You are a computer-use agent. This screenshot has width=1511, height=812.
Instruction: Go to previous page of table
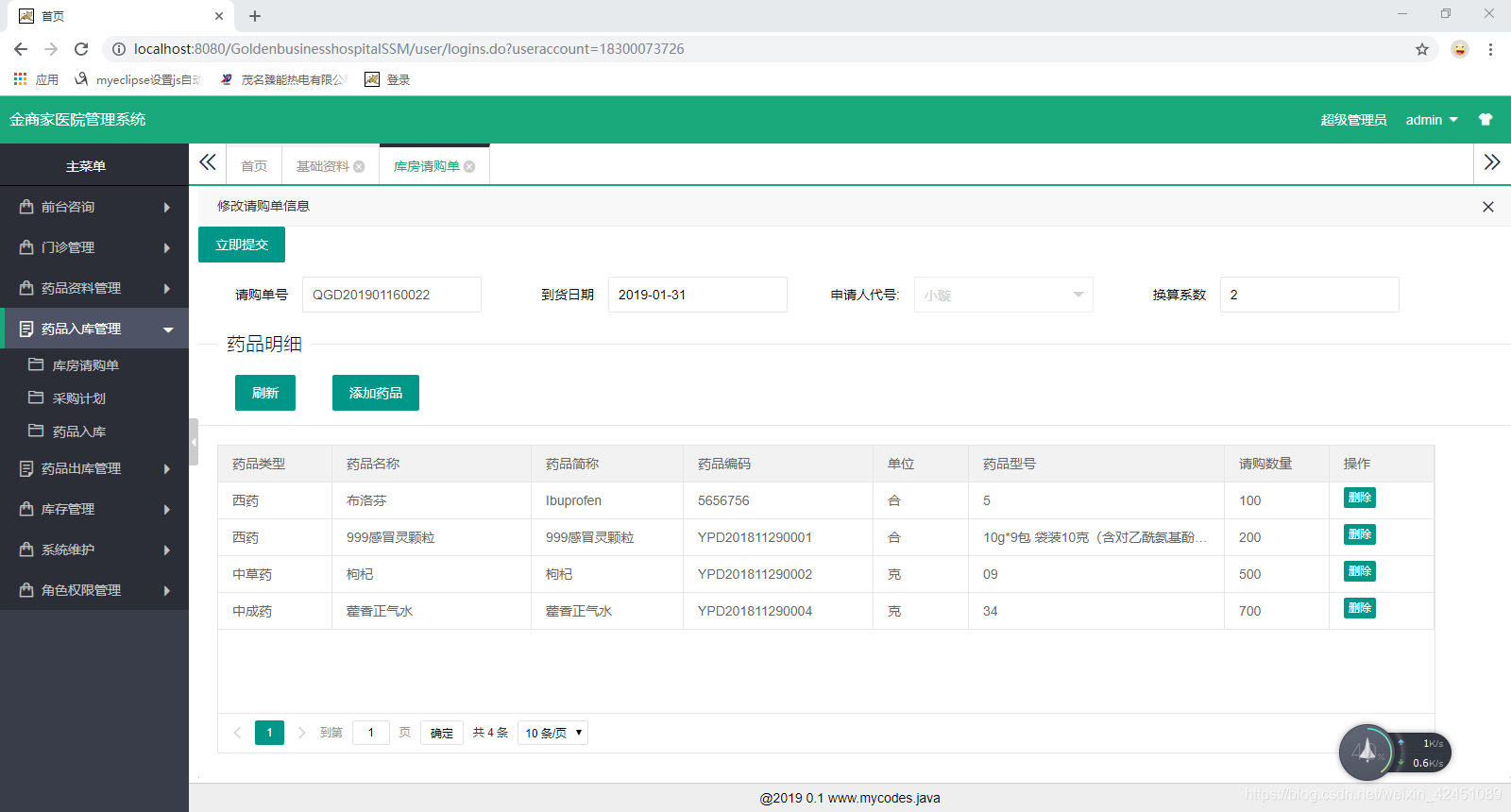coord(237,733)
